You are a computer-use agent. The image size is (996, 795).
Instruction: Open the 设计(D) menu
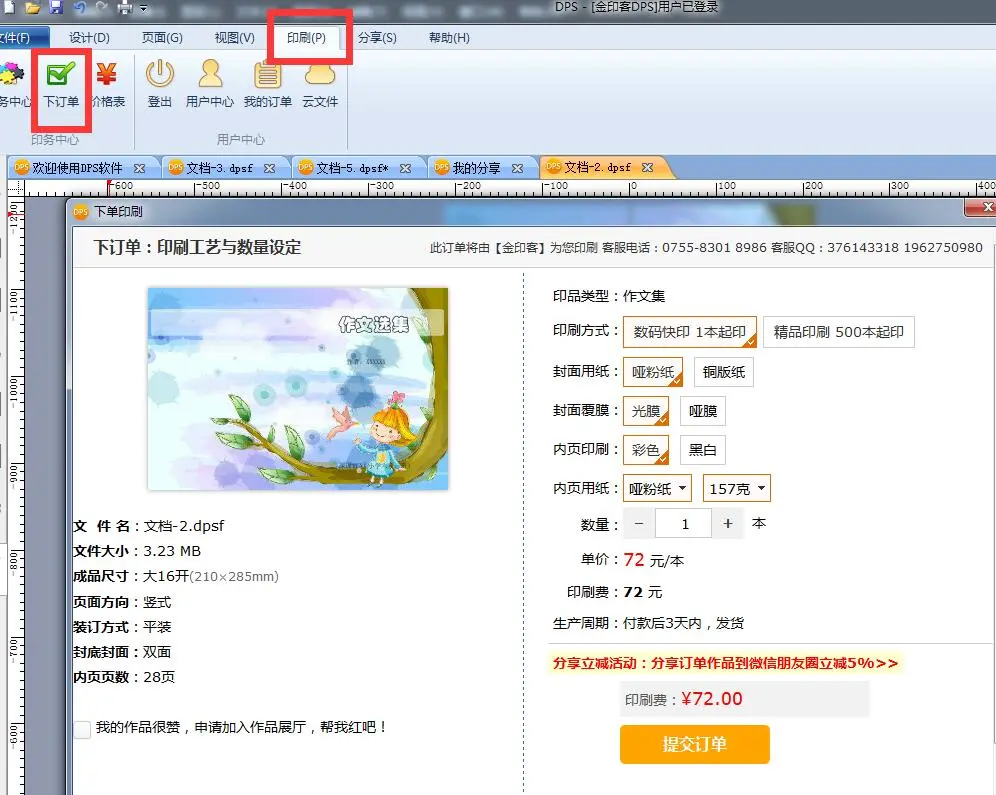89,38
